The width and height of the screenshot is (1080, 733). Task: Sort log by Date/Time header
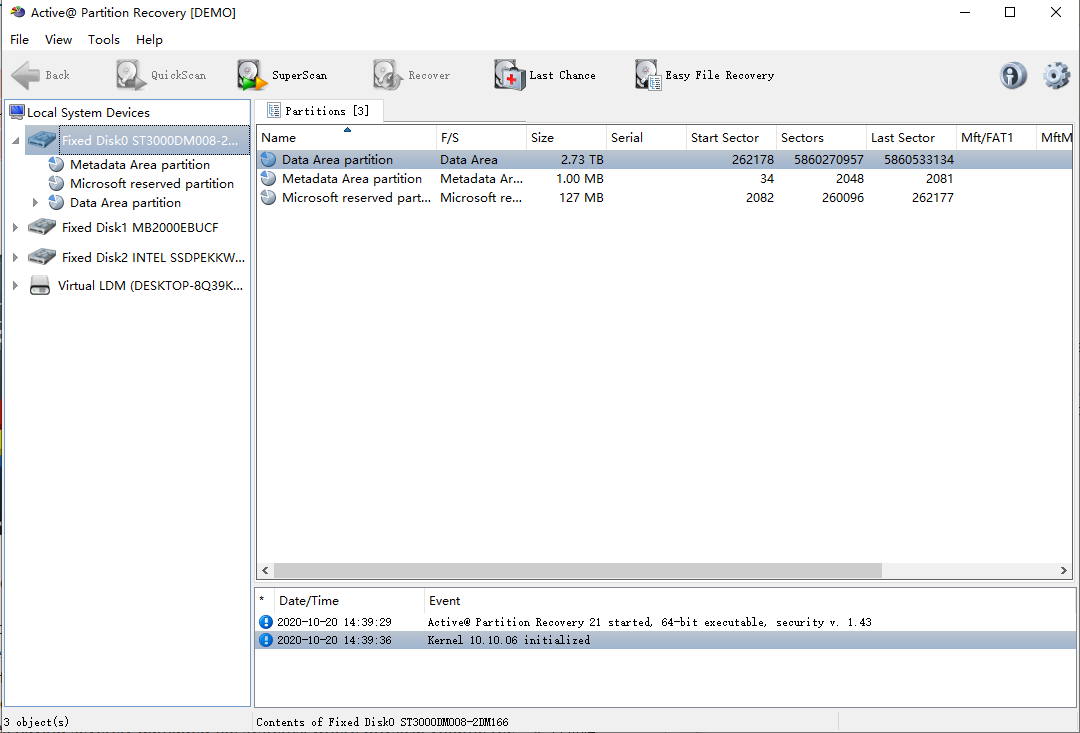pos(349,601)
